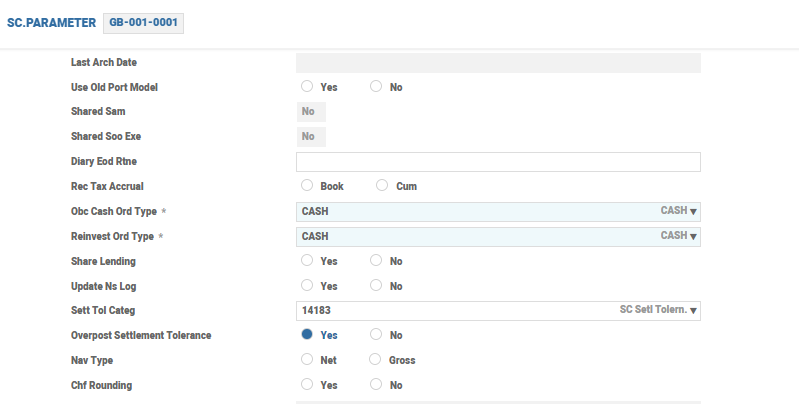The height and width of the screenshot is (404, 799).
Task: Set Share Lending to No
Action: 376,261
